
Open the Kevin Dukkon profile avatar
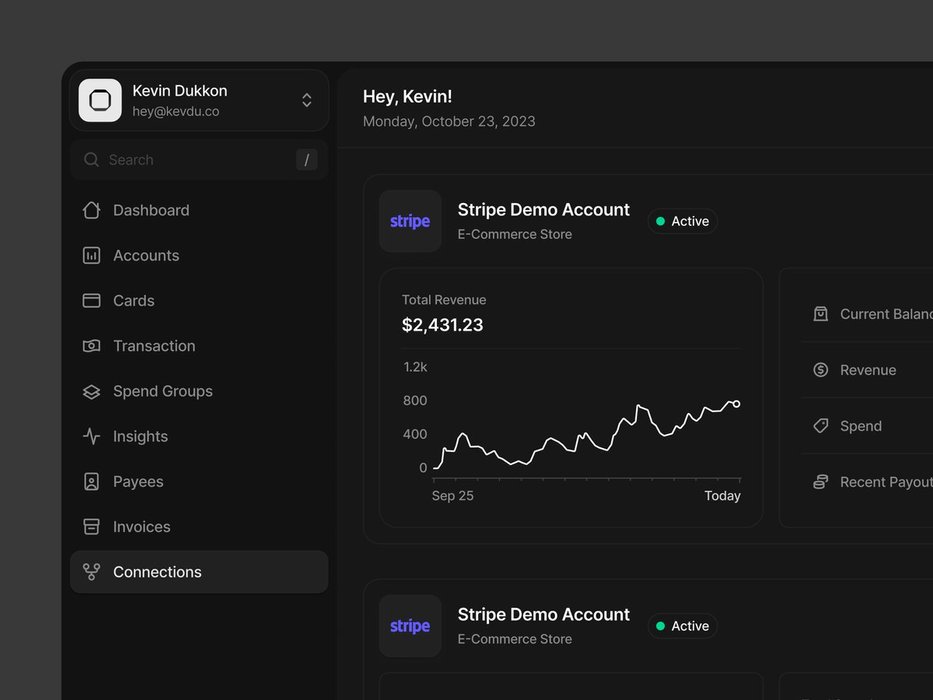point(100,100)
